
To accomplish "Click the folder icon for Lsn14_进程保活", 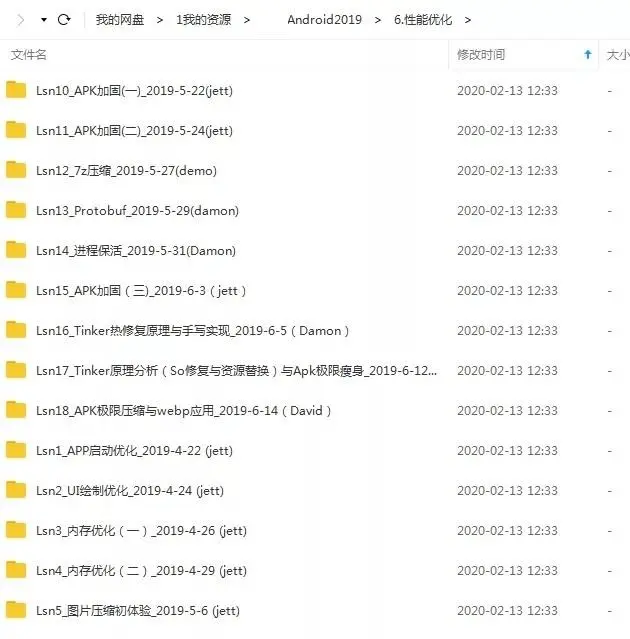I will pos(16,250).
